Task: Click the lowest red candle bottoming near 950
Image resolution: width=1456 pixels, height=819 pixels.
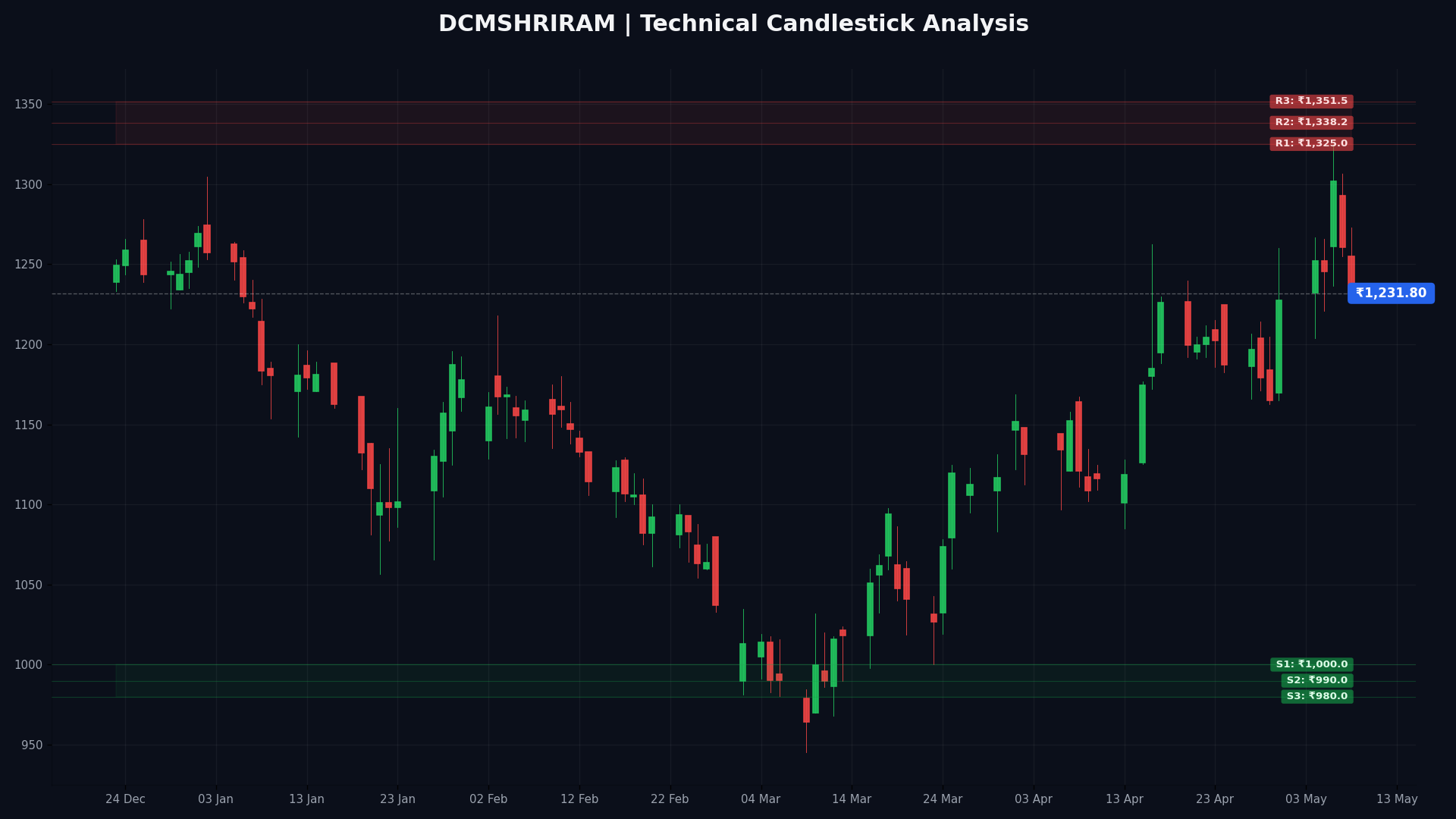Action: coord(806,710)
